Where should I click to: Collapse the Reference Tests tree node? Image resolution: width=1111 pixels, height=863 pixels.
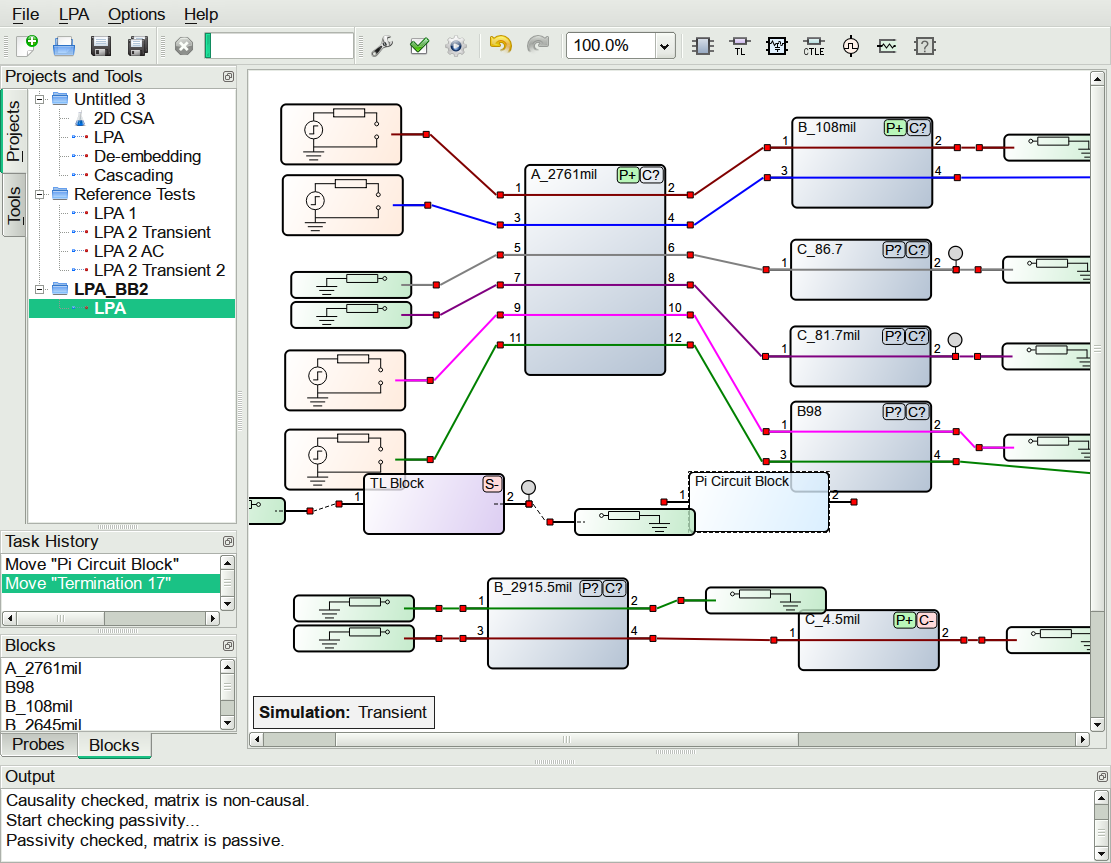41,194
